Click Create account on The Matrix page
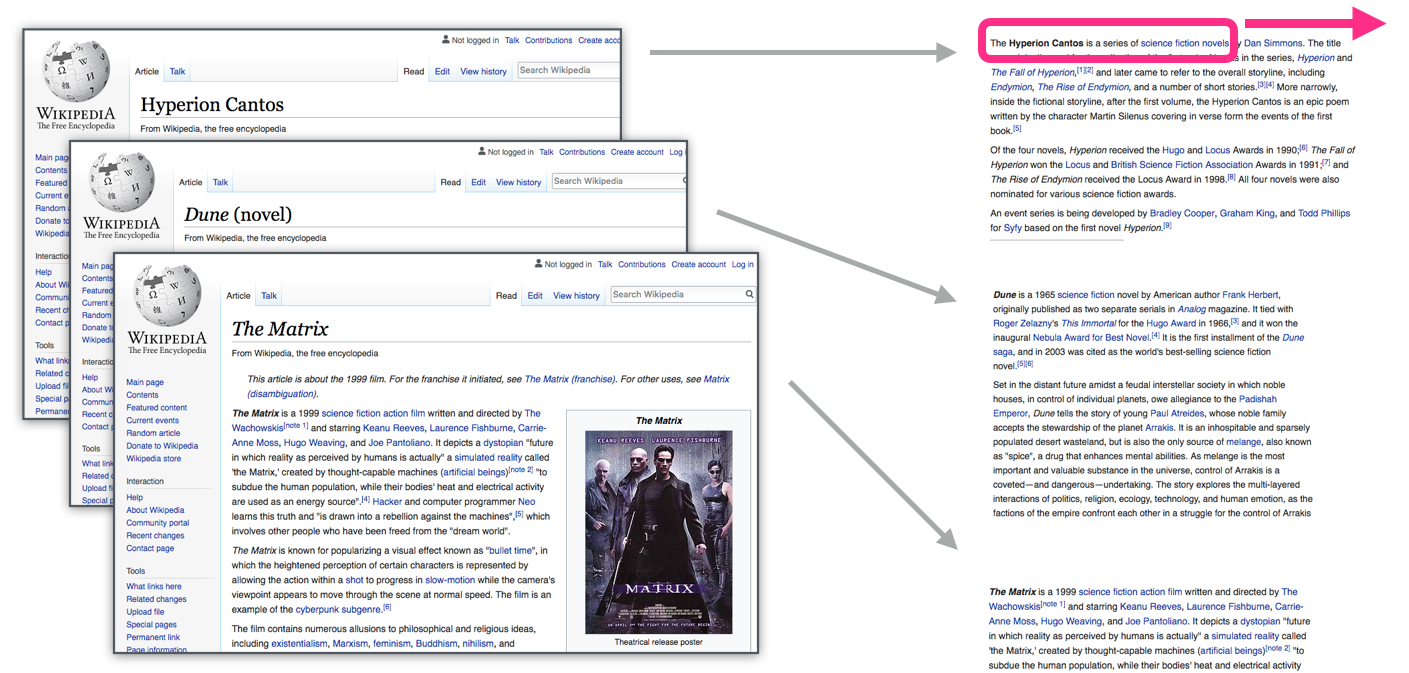Viewport: 1409px width, 673px height. tap(698, 265)
